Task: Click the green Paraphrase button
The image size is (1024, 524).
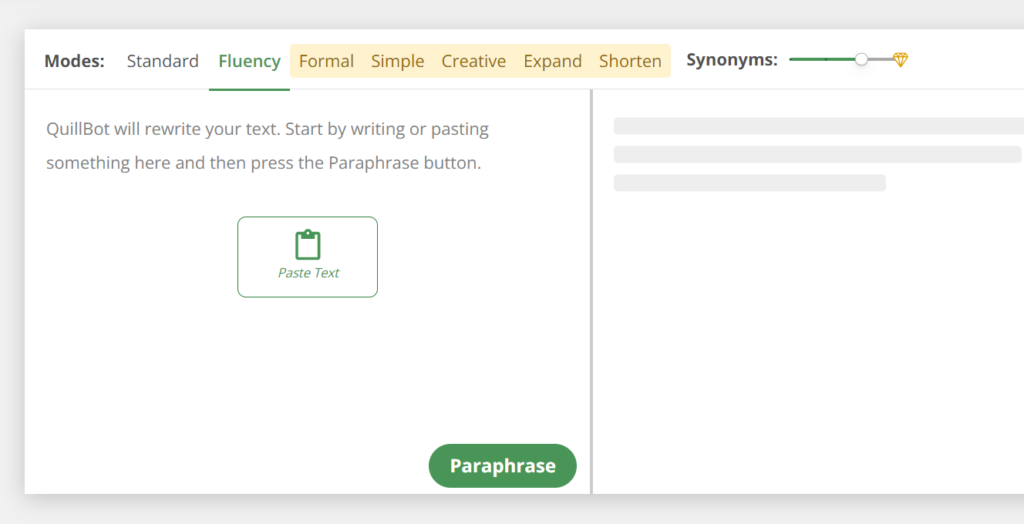Action: pos(502,466)
